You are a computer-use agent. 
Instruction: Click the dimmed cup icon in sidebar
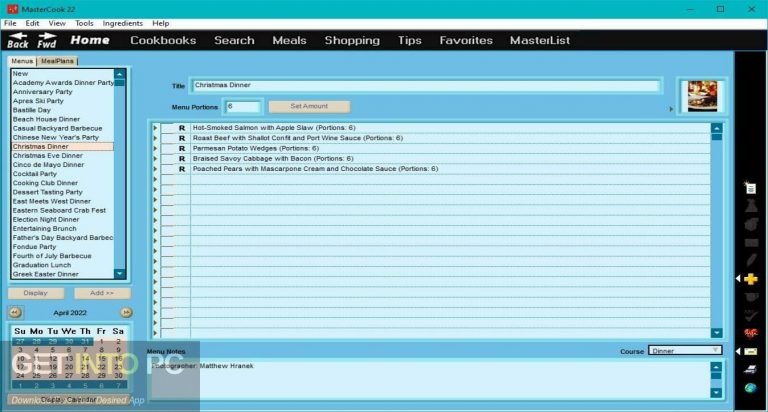pyautogui.click(x=751, y=297)
